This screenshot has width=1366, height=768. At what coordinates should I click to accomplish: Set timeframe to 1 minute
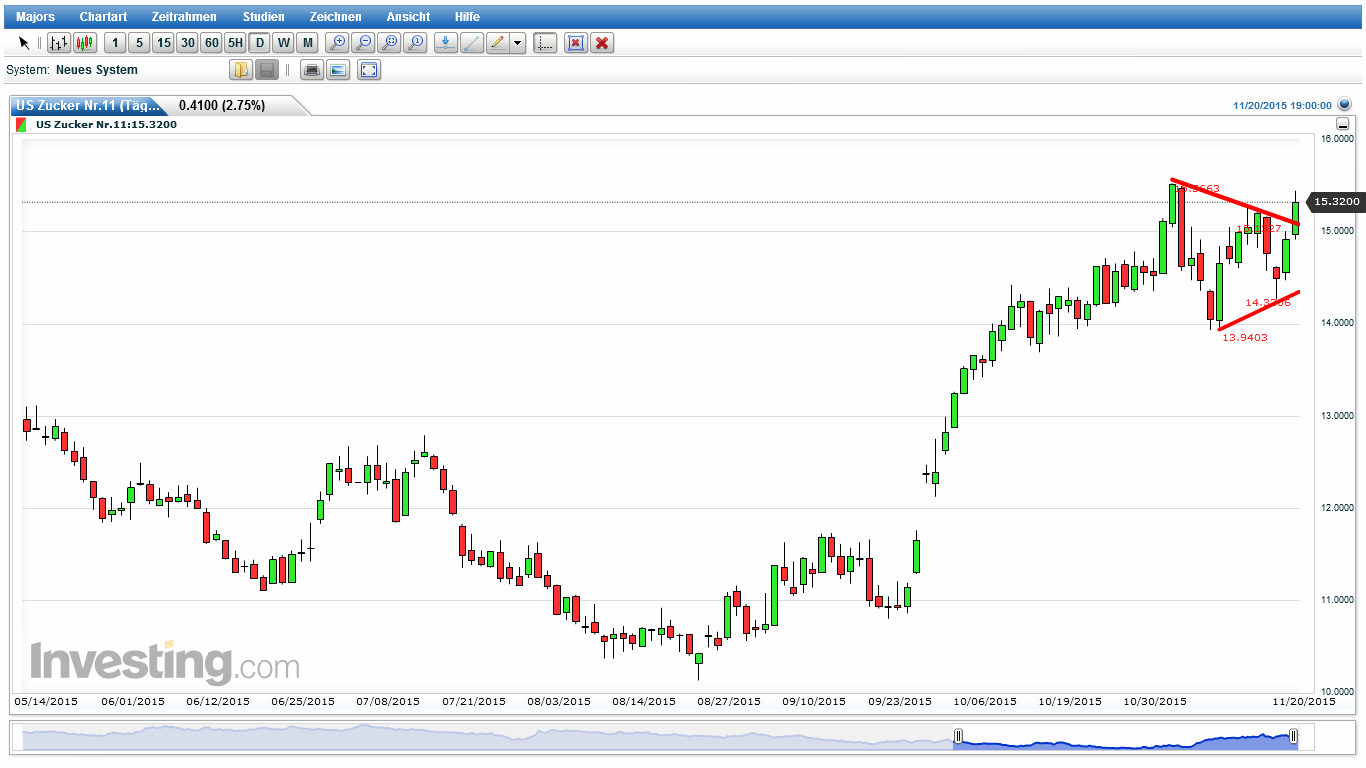click(115, 43)
